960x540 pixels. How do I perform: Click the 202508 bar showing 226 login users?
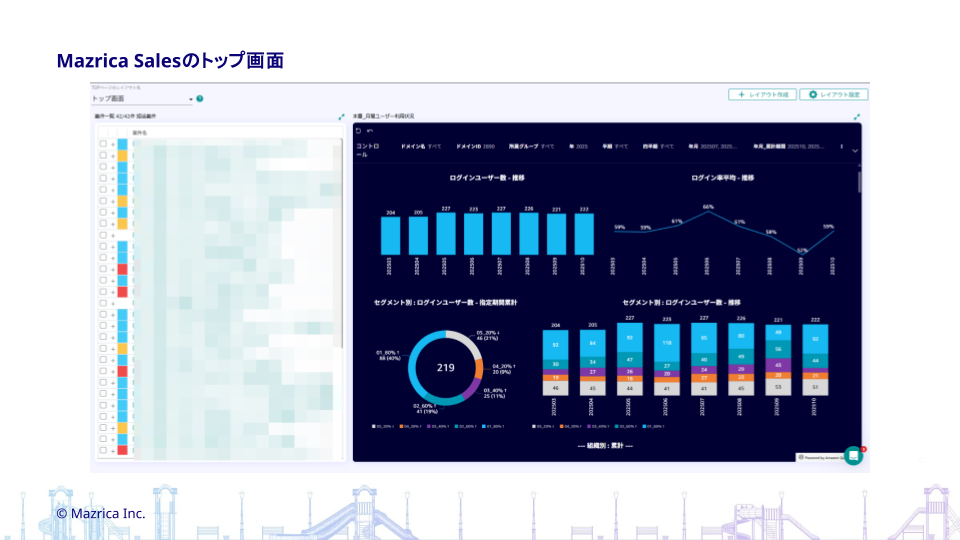[x=529, y=233]
